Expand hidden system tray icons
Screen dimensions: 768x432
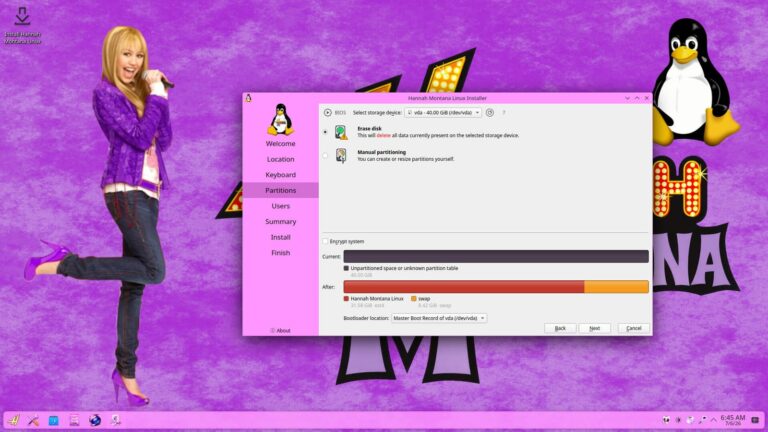[714, 420]
